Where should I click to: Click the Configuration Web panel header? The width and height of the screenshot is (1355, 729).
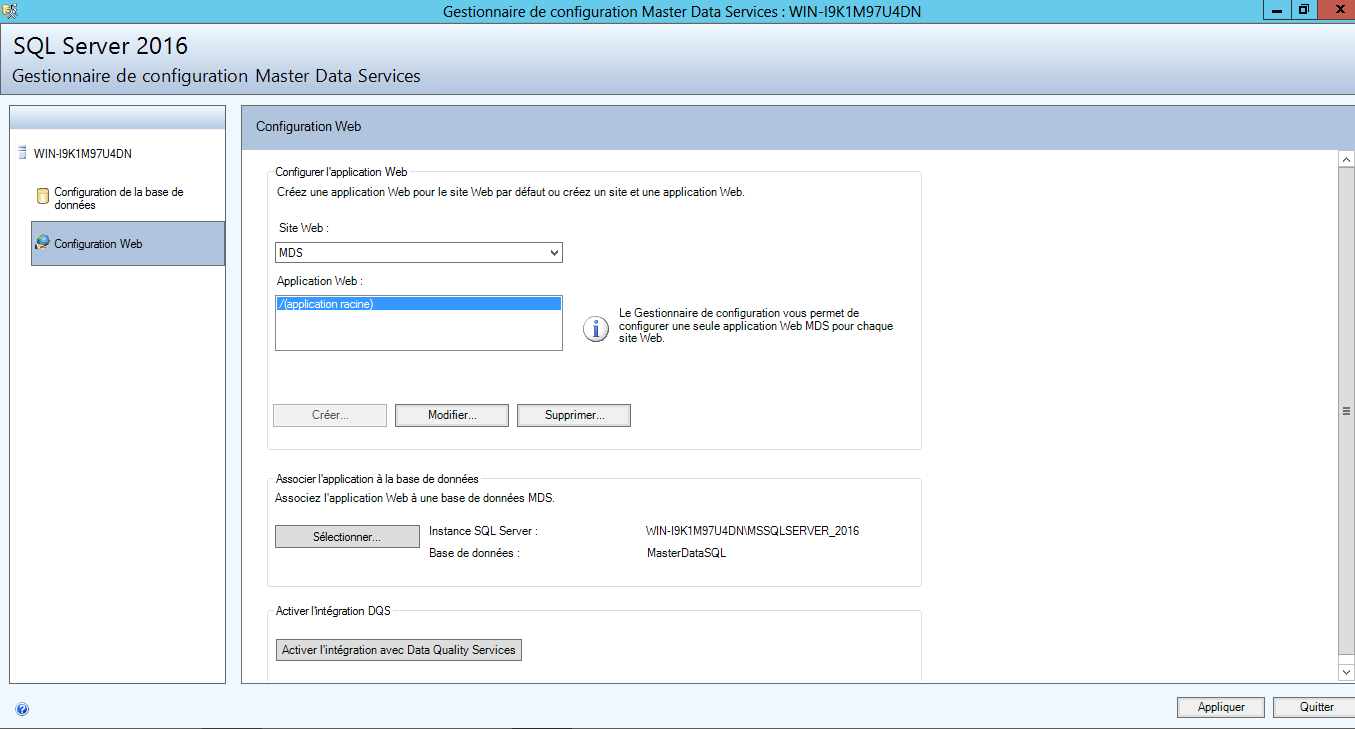point(798,127)
